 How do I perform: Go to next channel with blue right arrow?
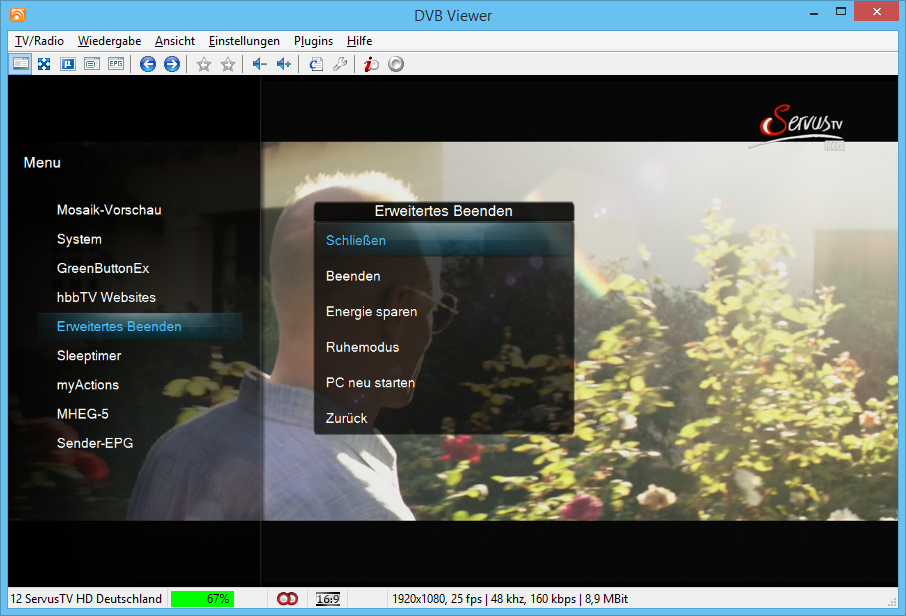(172, 64)
